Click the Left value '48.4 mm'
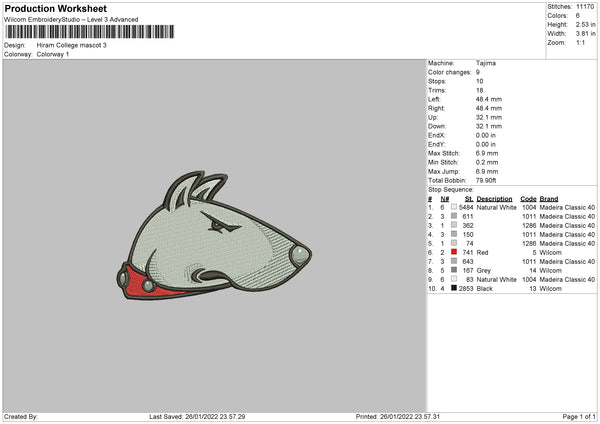Viewport: 600px width, 424px height. tap(489, 99)
